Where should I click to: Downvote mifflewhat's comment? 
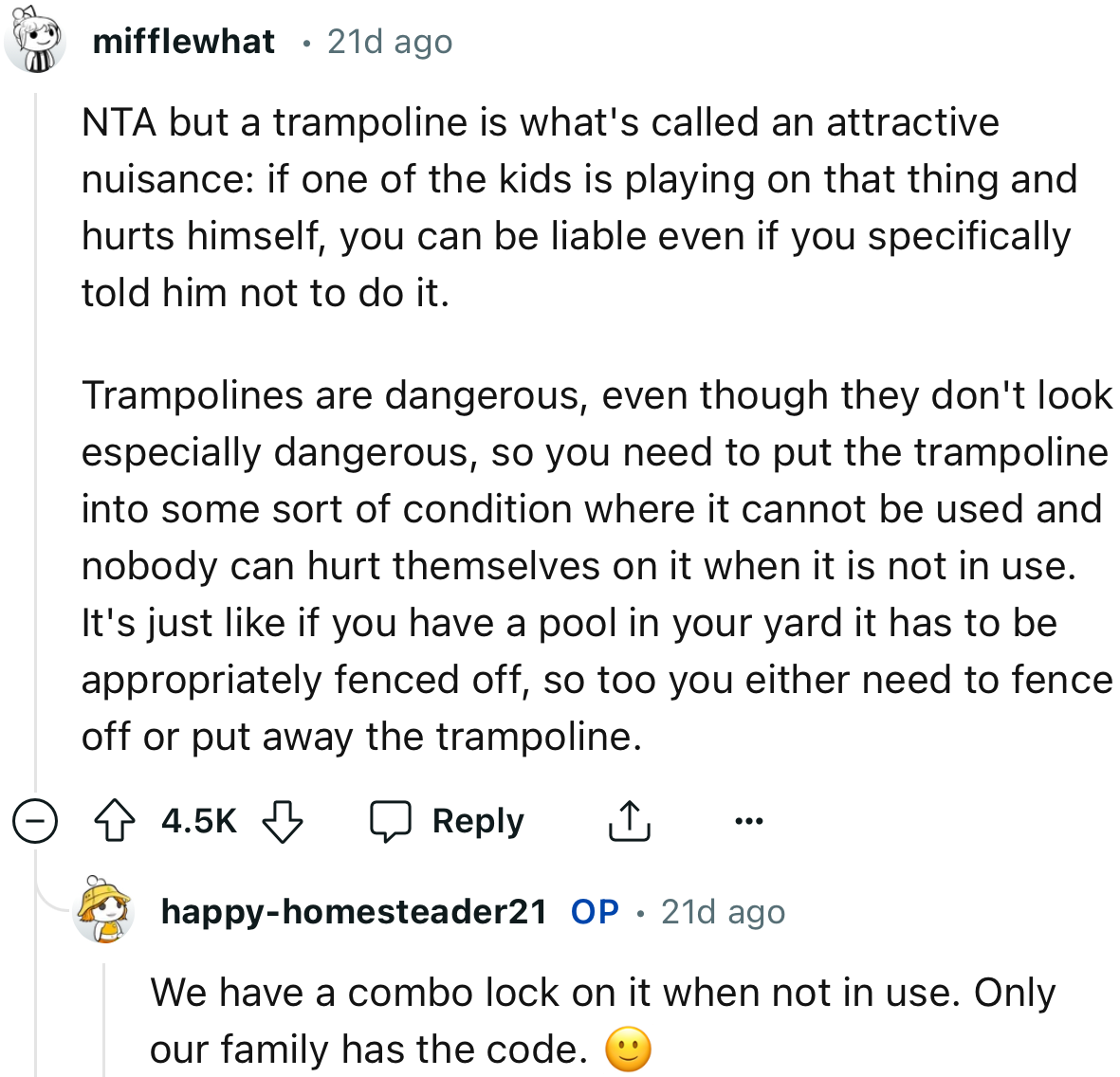coord(284,823)
